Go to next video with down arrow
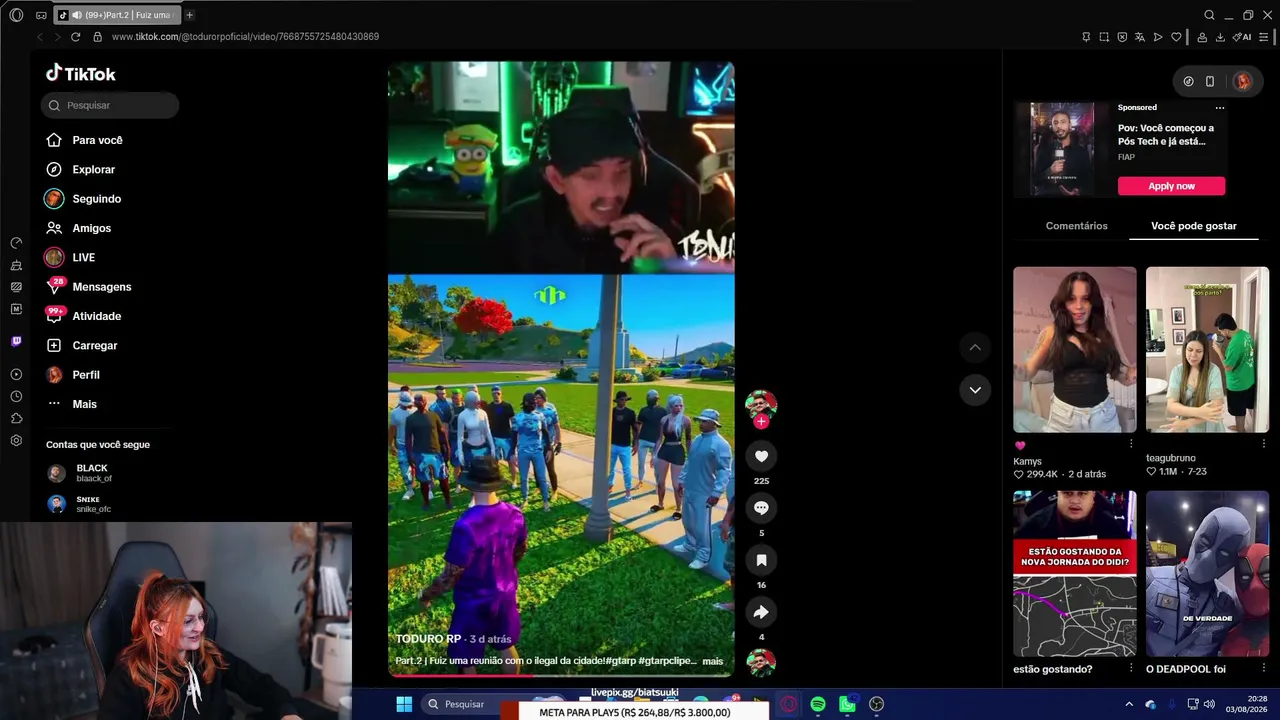1280x720 pixels. pyautogui.click(x=975, y=389)
